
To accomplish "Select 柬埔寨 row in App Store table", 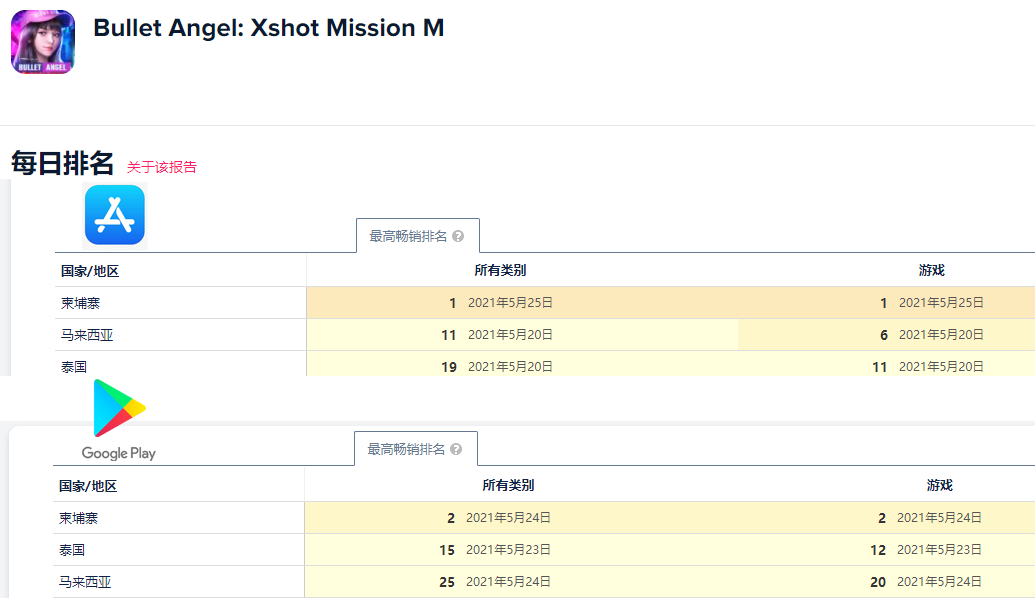I will tap(80, 303).
